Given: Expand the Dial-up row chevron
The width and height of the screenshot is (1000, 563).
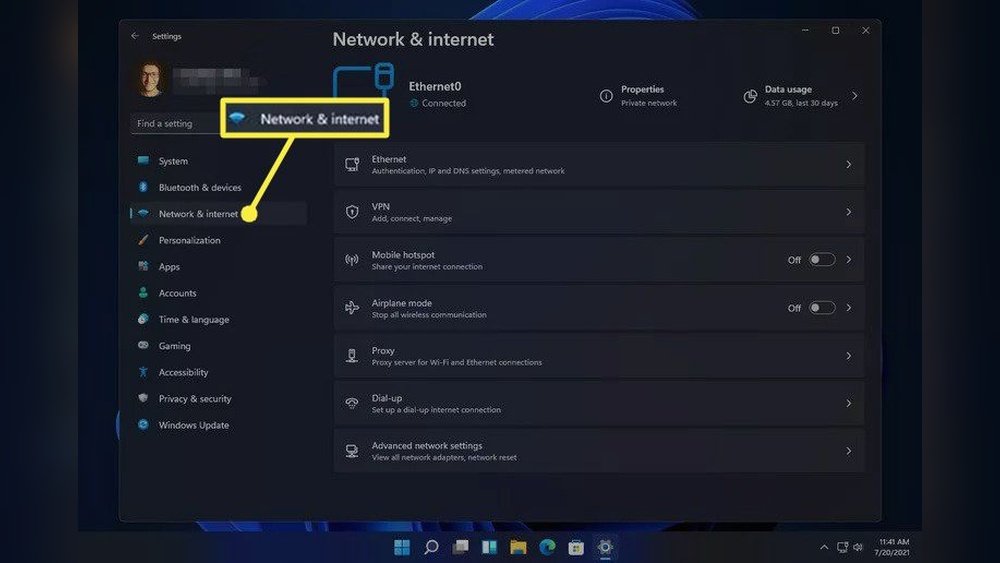Looking at the screenshot, I should coord(848,403).
